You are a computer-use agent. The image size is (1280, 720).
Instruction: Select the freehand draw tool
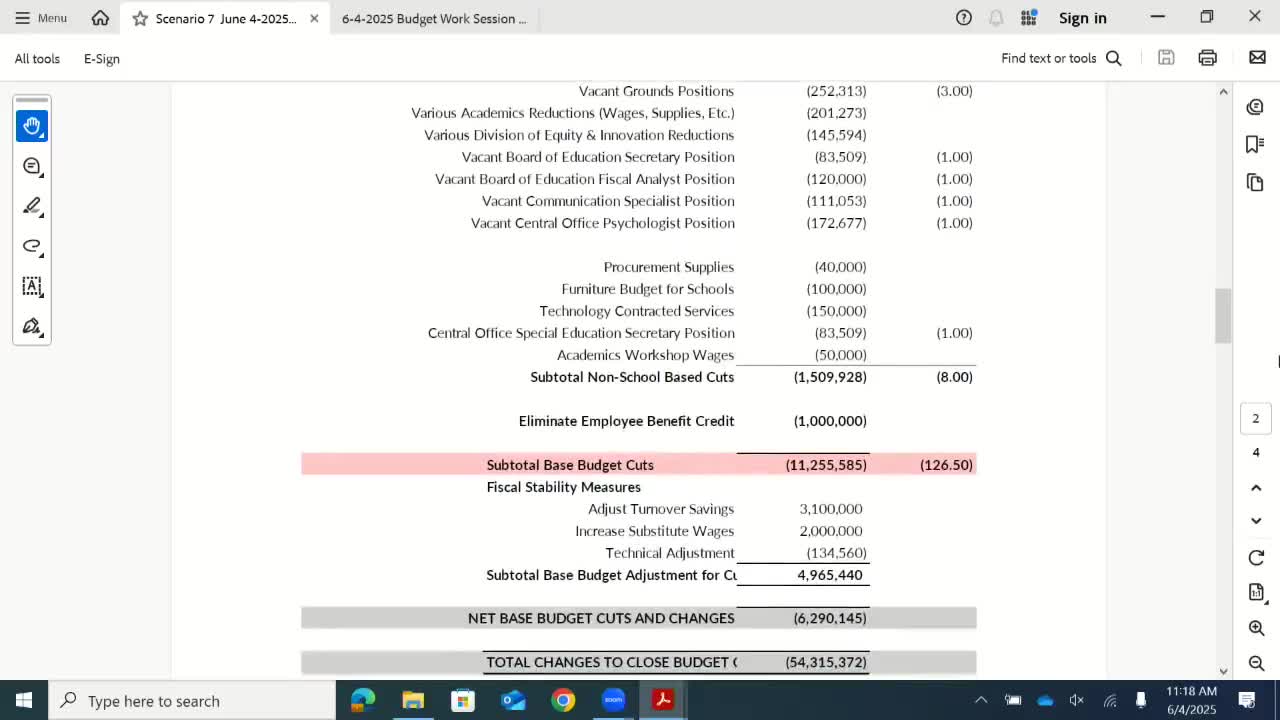point(32,246)
